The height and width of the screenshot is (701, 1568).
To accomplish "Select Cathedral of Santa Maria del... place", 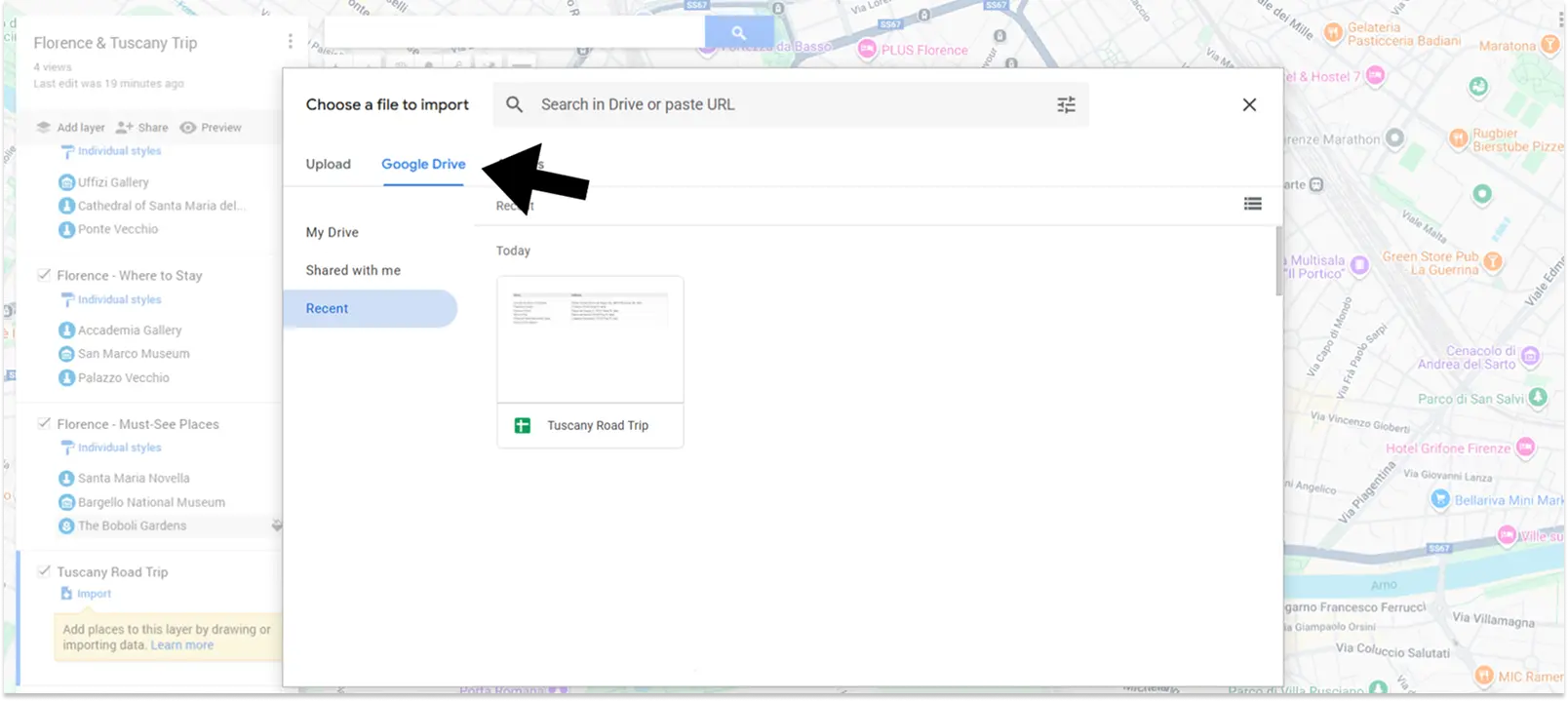I will [162, 206].
